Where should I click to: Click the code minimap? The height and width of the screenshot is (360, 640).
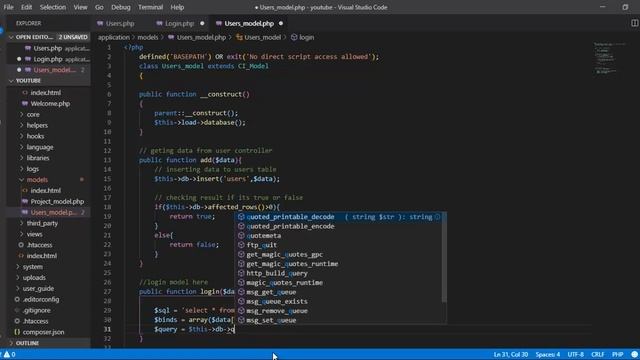tap(609, 59)
